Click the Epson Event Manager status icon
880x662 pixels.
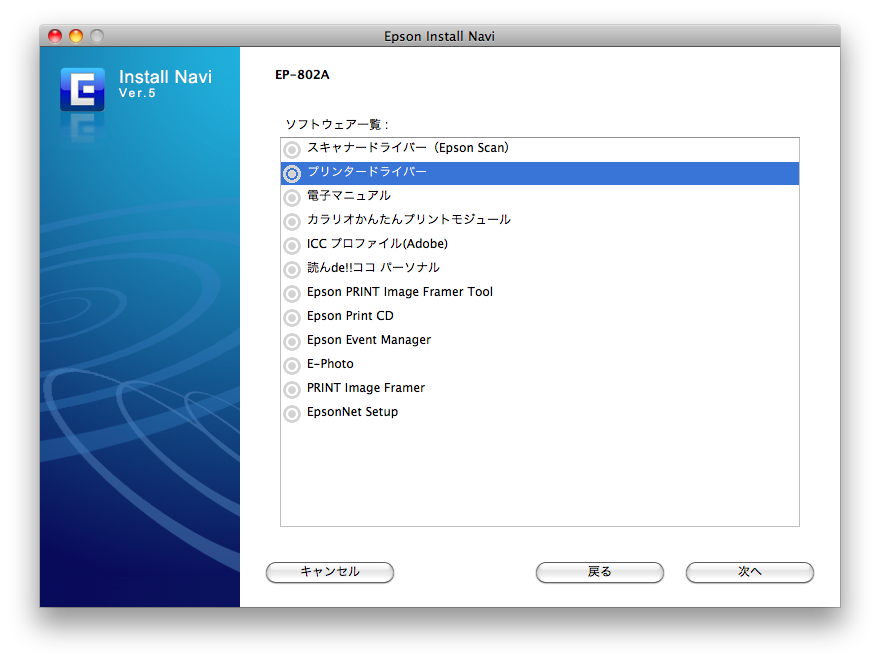coord(292,341)
